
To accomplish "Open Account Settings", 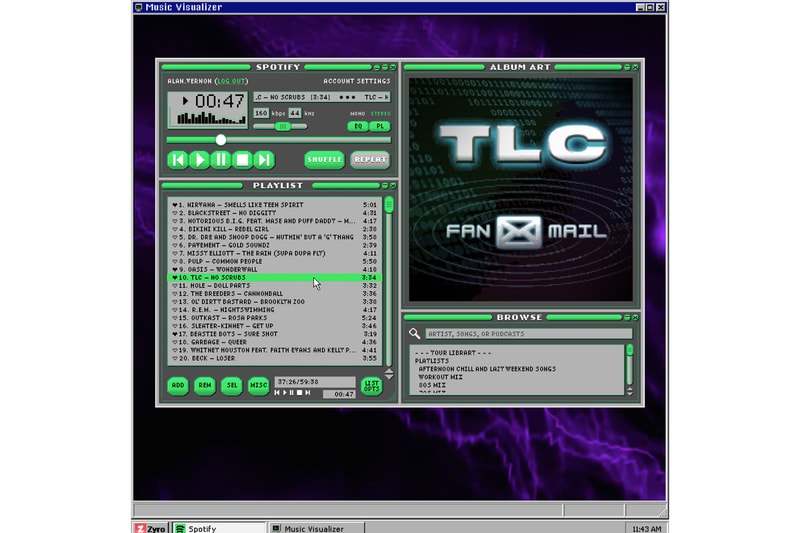I will point(357,81).
